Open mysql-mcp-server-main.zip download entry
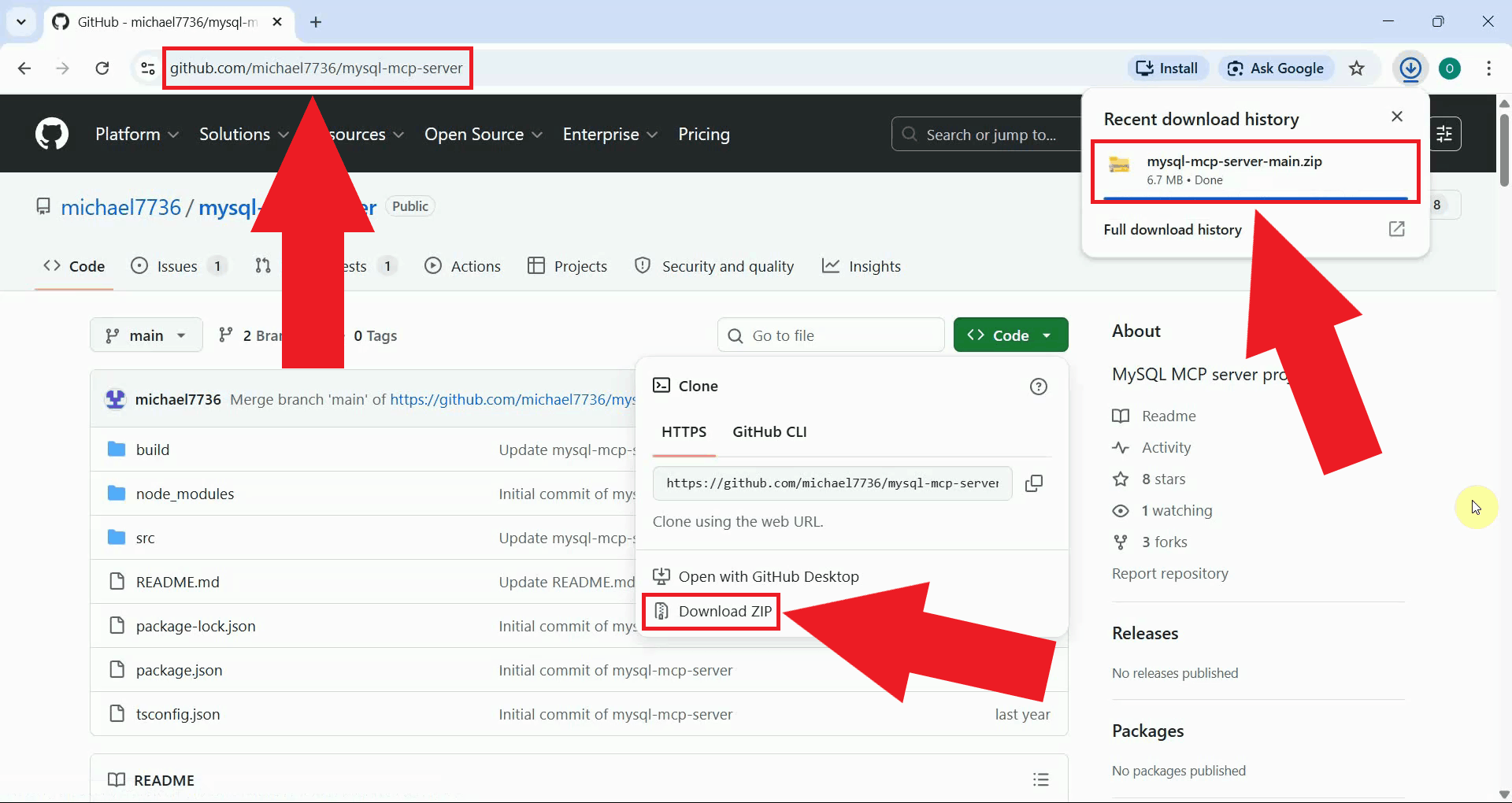Viewport: 1512px width, 803px height. click(x=1255, y=170)
